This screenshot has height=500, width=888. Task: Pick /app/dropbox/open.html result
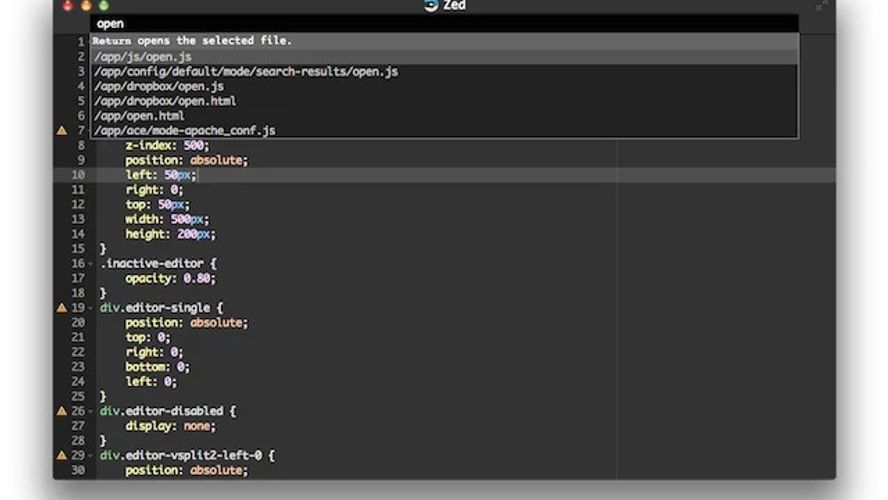coord(444,101)
